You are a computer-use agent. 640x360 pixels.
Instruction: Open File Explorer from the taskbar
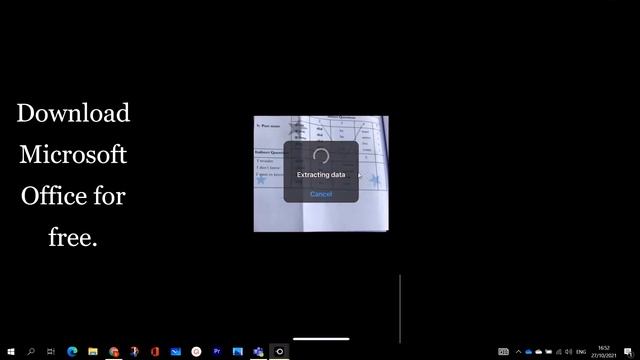point(93,351)
